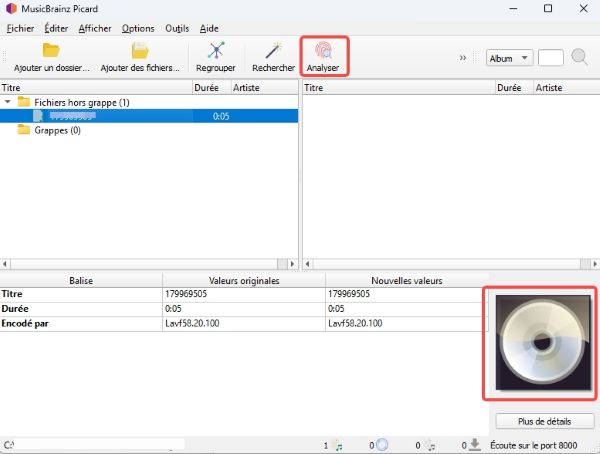
Task: Sort left pane by Artiste column header
Action: click(x=264, y=88)
